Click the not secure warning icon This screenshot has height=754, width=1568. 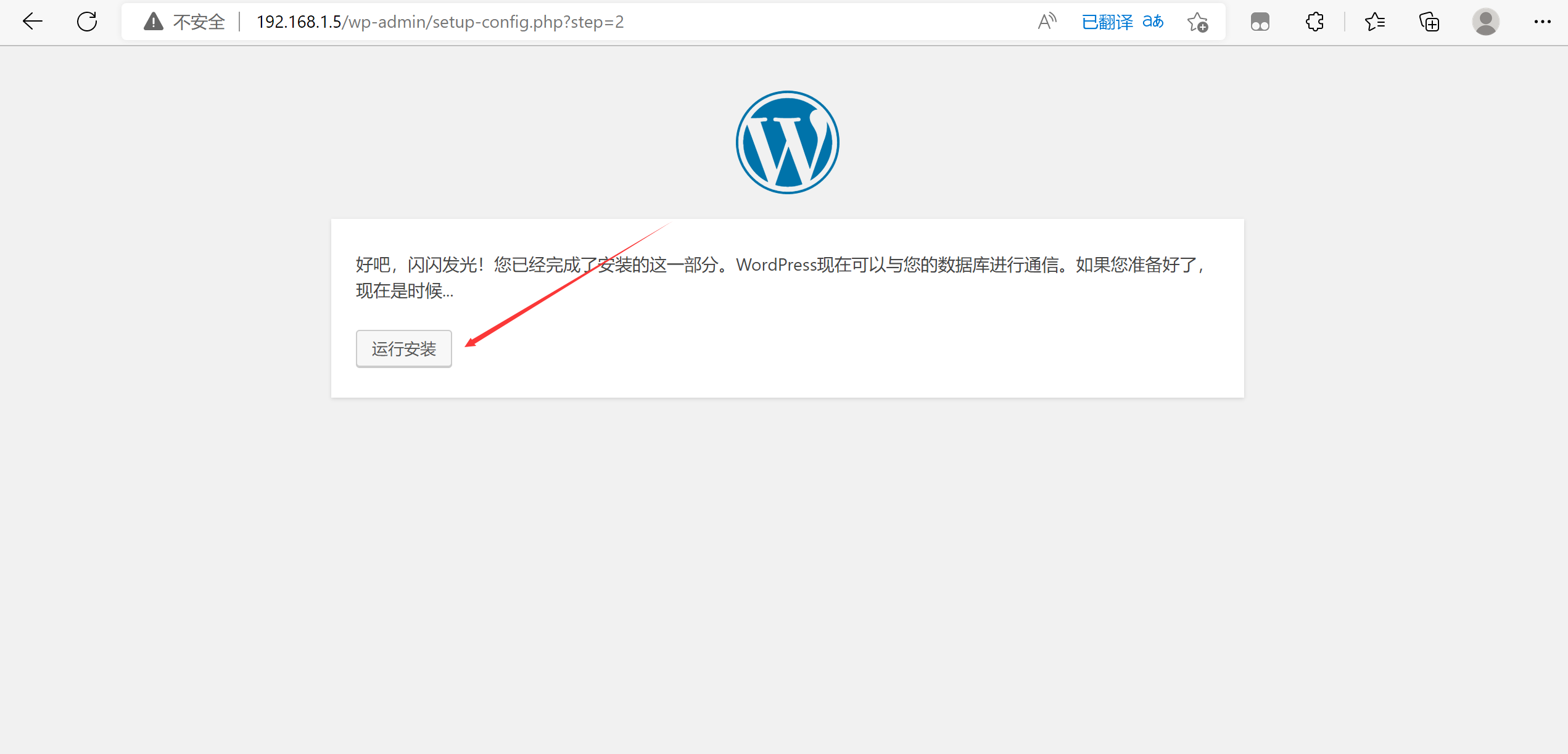154,22
